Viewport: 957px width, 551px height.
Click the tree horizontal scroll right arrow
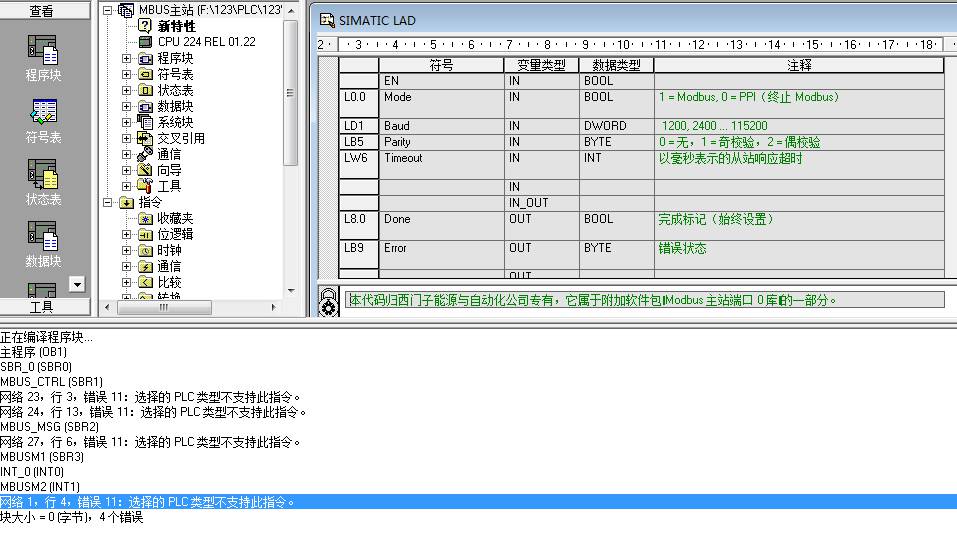(x=273, y=308)
